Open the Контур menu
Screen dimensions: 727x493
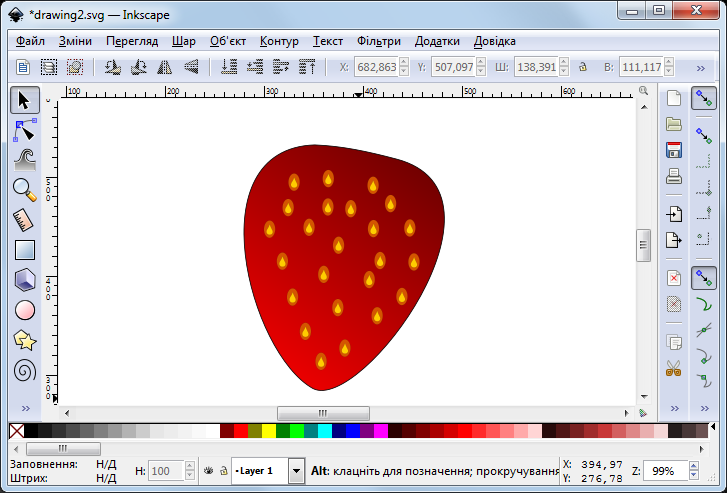tap(279, 41)
